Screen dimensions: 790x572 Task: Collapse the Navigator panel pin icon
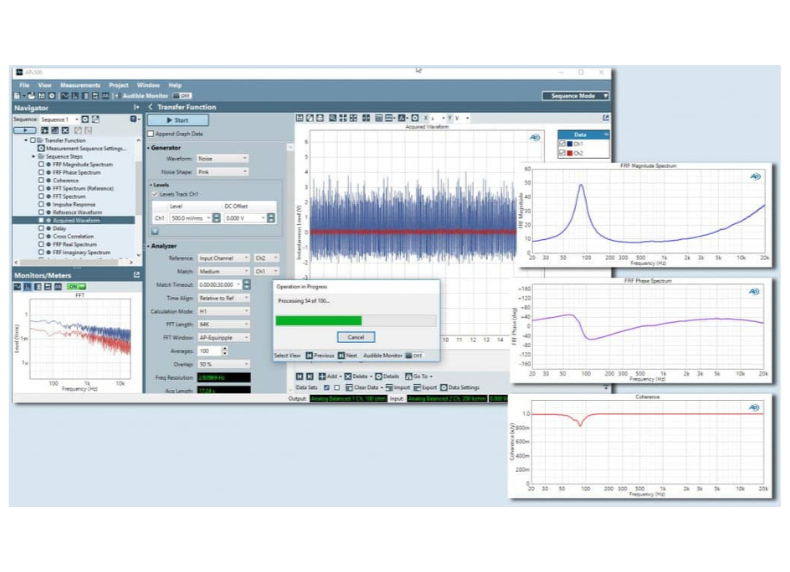[136, 107]
